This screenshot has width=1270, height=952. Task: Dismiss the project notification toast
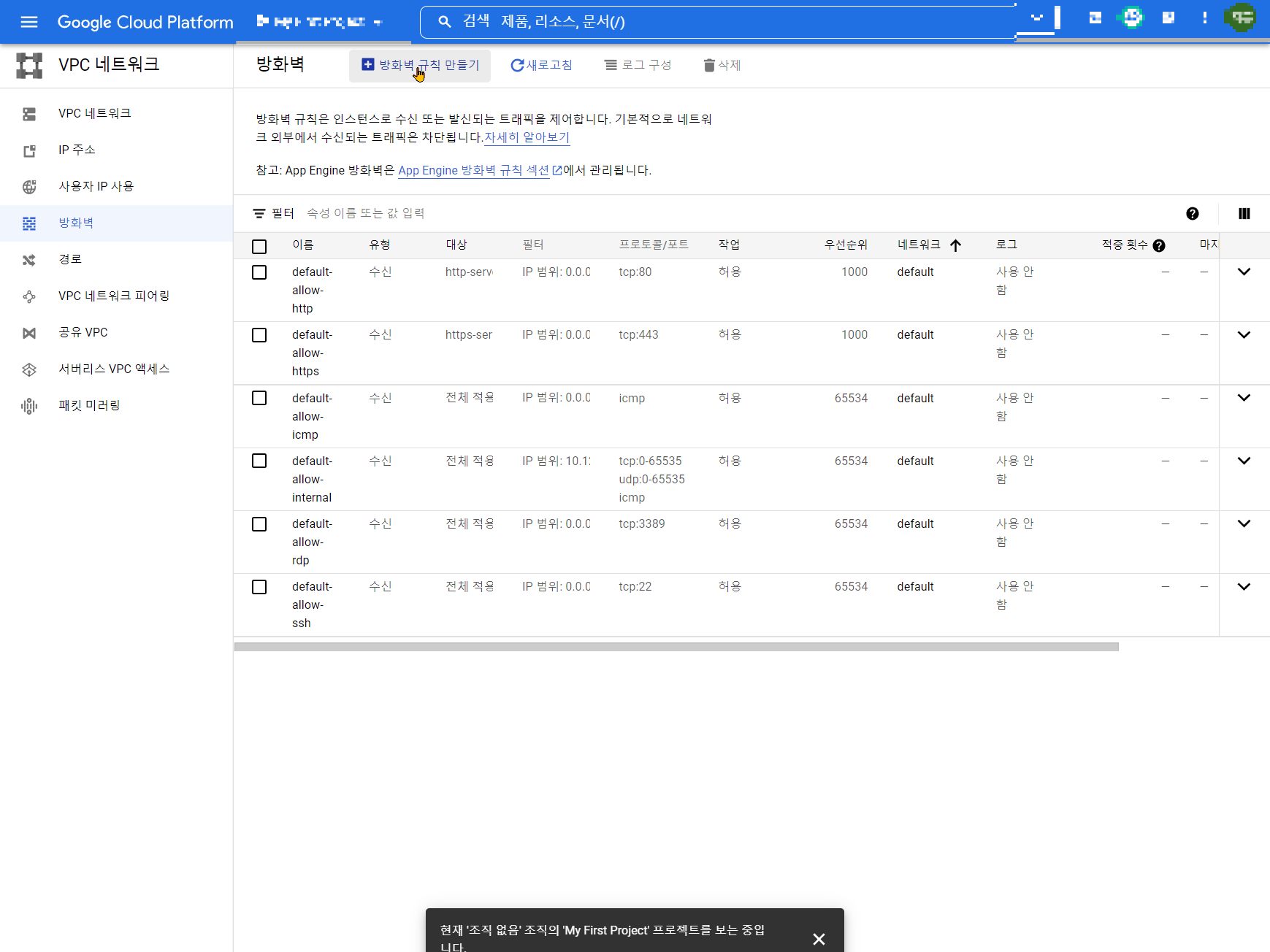pos(819,939)
